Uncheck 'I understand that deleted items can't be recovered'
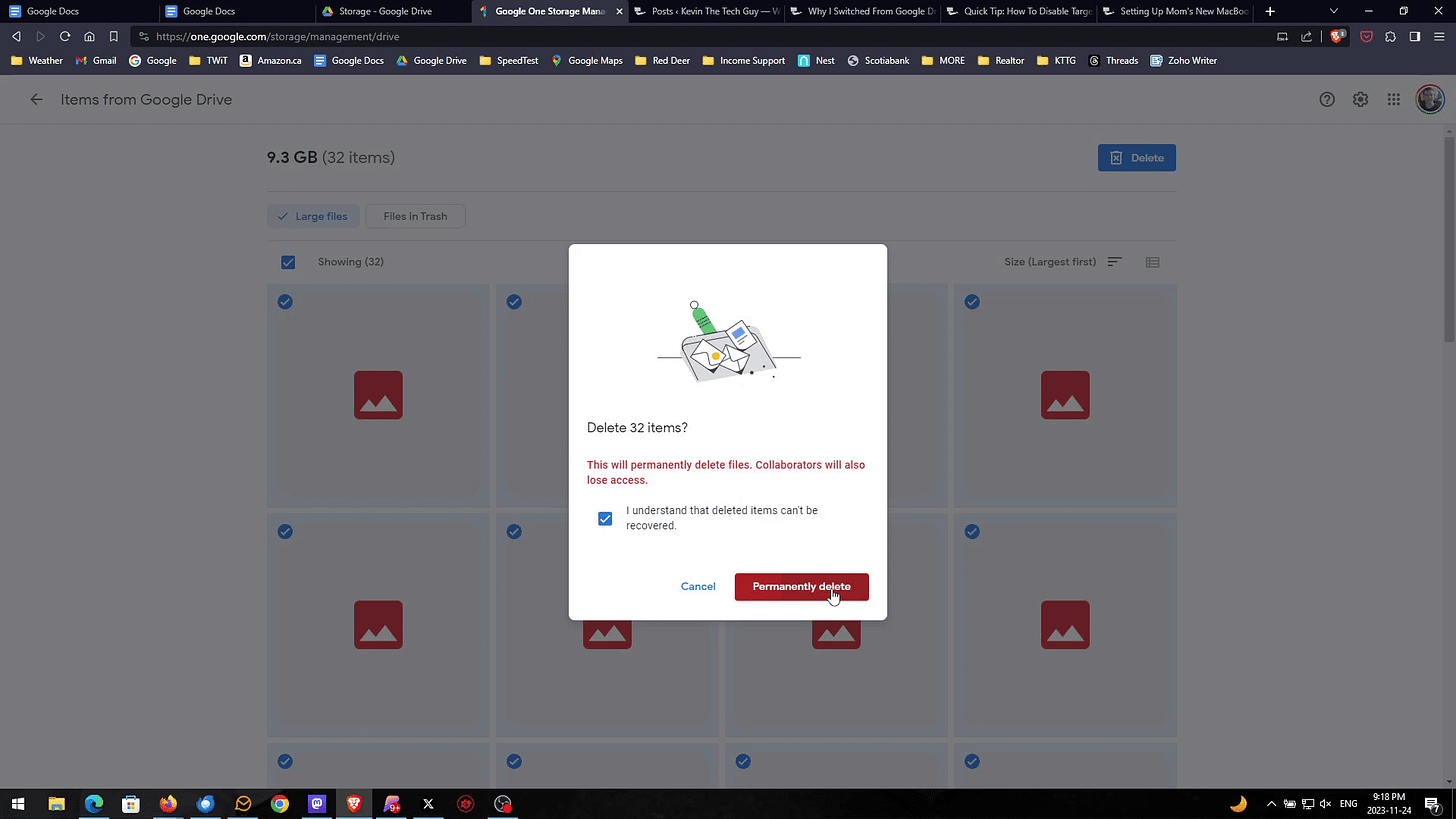Image resolution: width=1456 pixels, height=819 pixels. point(605,518)
